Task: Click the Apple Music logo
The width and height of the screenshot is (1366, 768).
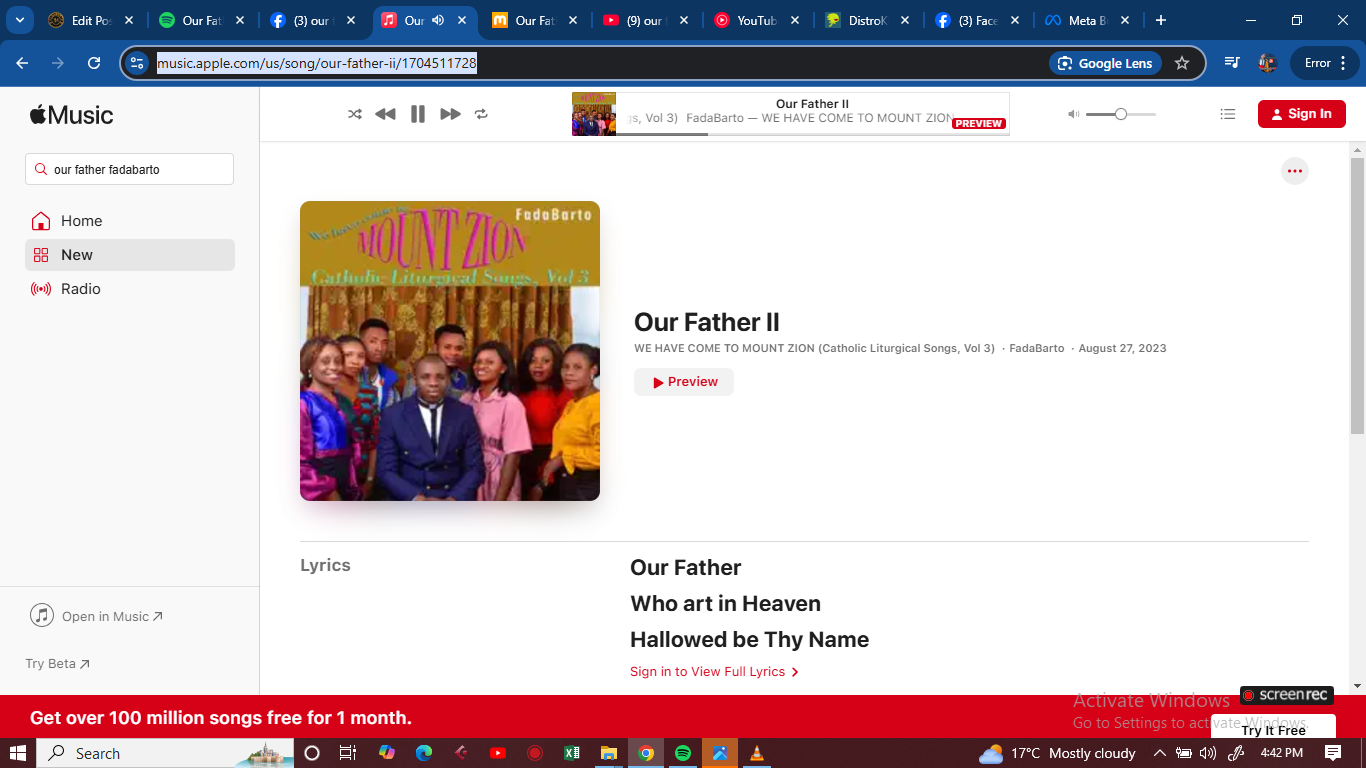Action: pos(71,115)
